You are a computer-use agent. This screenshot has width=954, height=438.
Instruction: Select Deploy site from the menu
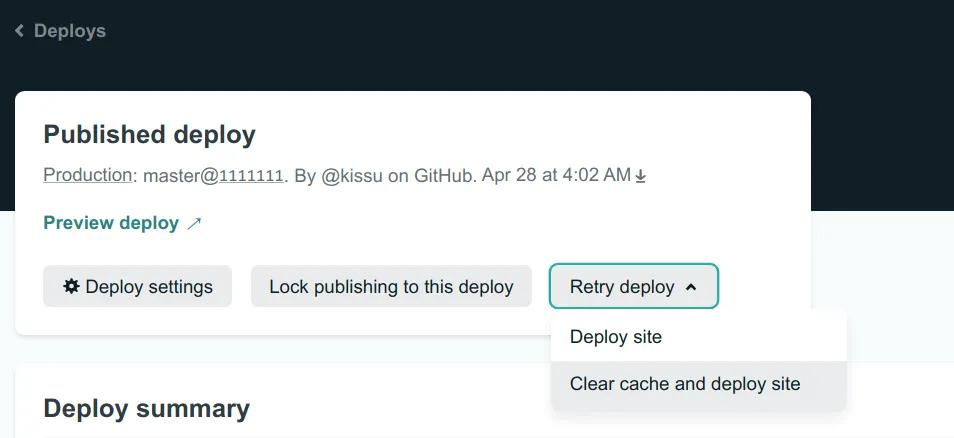[616, 337]
